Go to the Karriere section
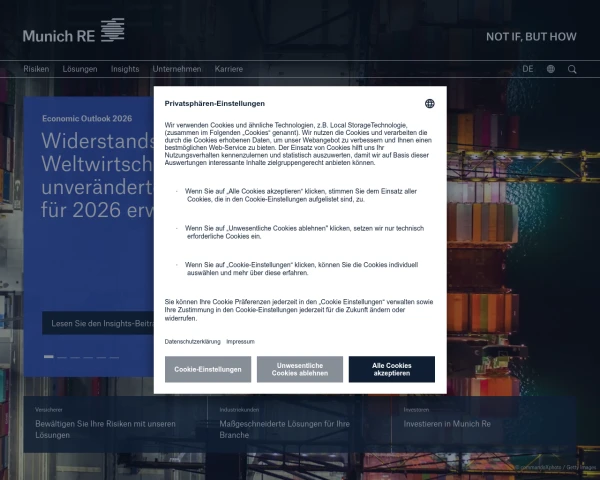Screen dimensions: 600x480 point(228,69)
